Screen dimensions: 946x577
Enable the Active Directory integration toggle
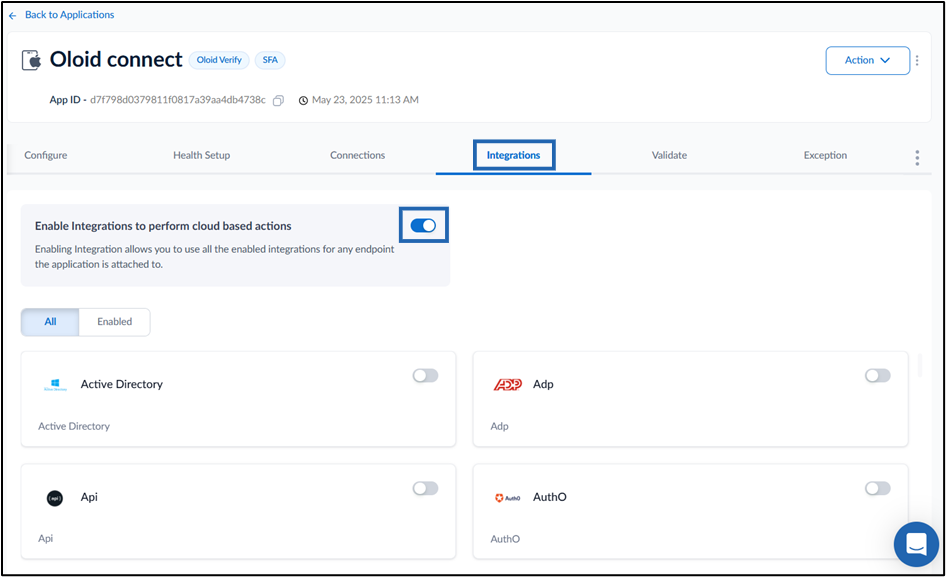point(425,375)
